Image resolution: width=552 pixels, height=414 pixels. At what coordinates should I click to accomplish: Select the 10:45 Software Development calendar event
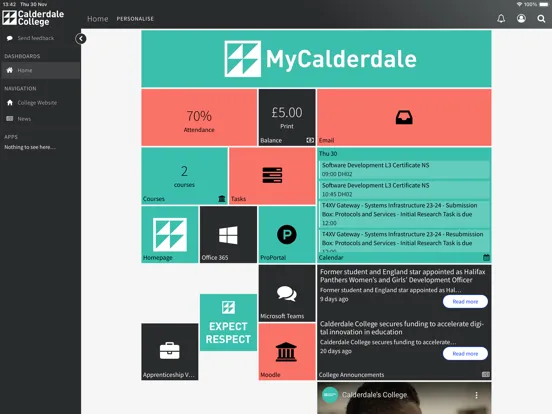tap(404, 190)
